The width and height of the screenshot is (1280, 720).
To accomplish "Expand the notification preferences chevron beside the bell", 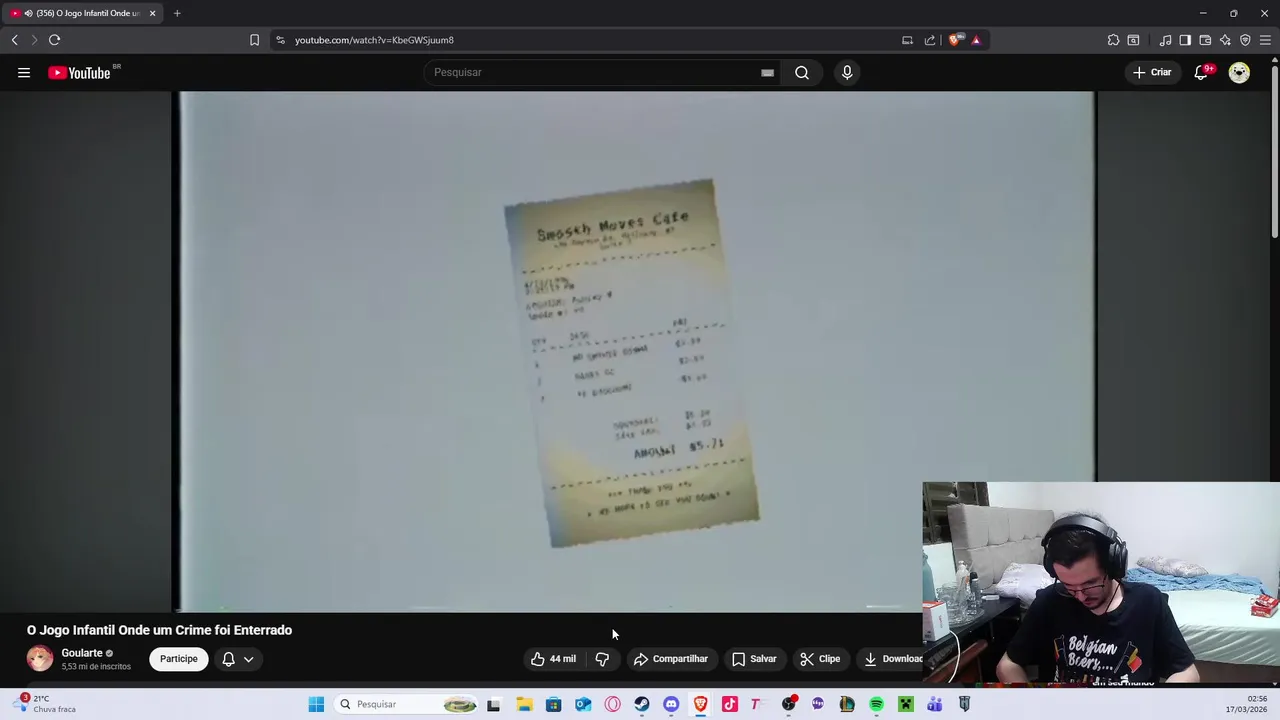I will 248,659.
